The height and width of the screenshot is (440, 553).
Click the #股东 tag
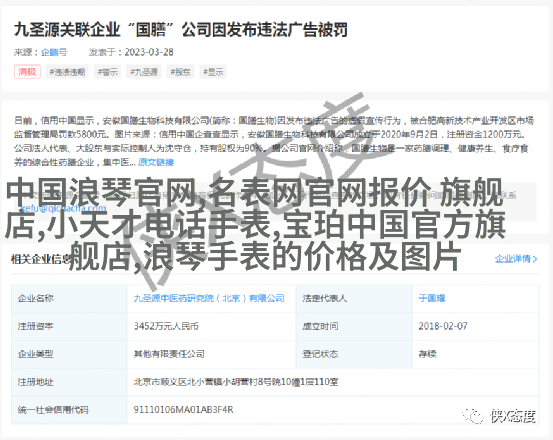coord(180,72)
